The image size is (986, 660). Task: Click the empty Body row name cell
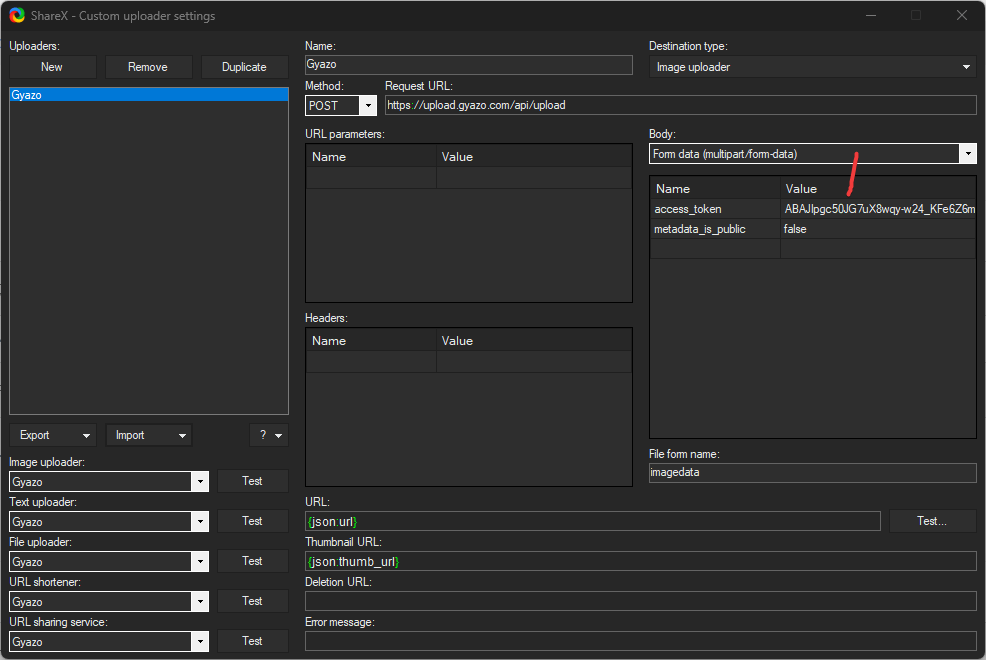coord(715,249)
